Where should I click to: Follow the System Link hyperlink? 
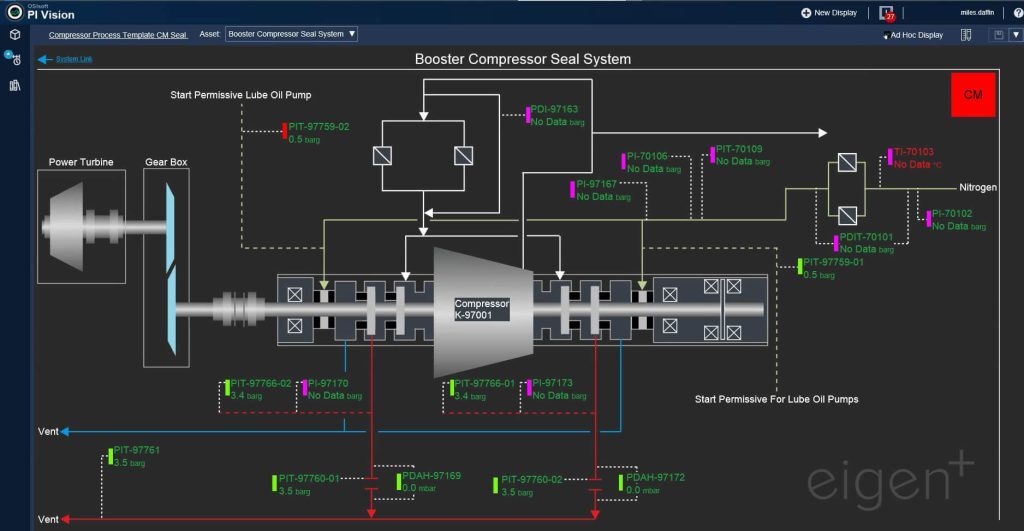(74, 59)
